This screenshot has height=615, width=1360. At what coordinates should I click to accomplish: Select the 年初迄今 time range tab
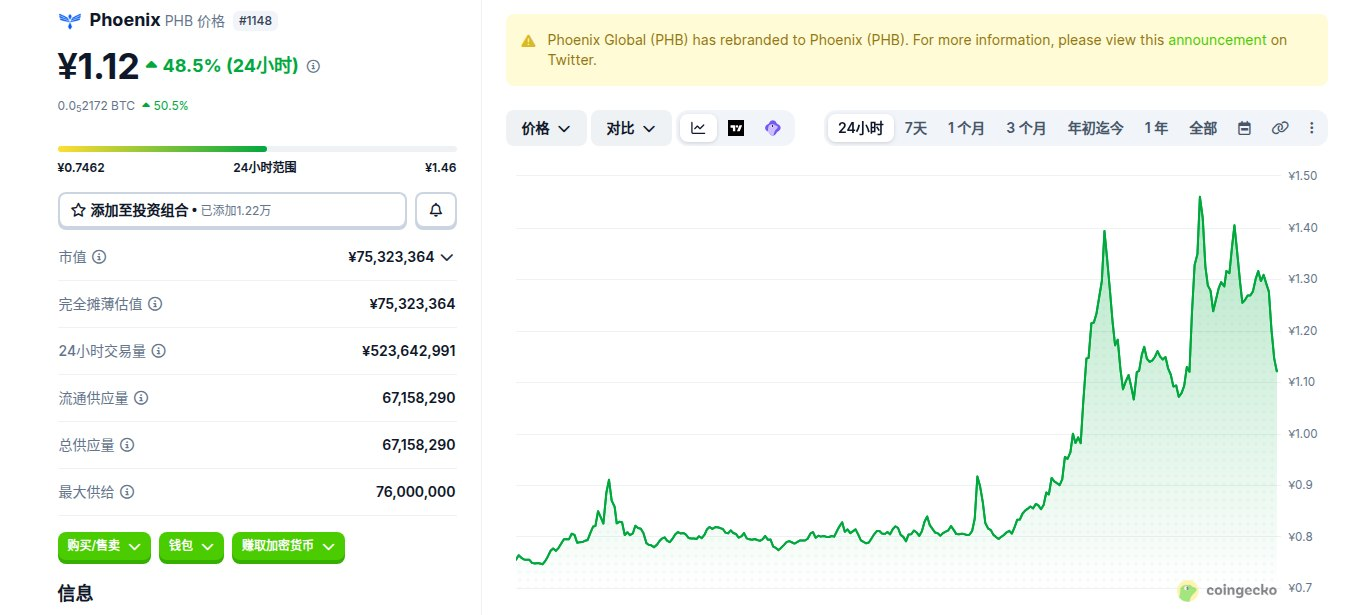(x=1095, y=128)
